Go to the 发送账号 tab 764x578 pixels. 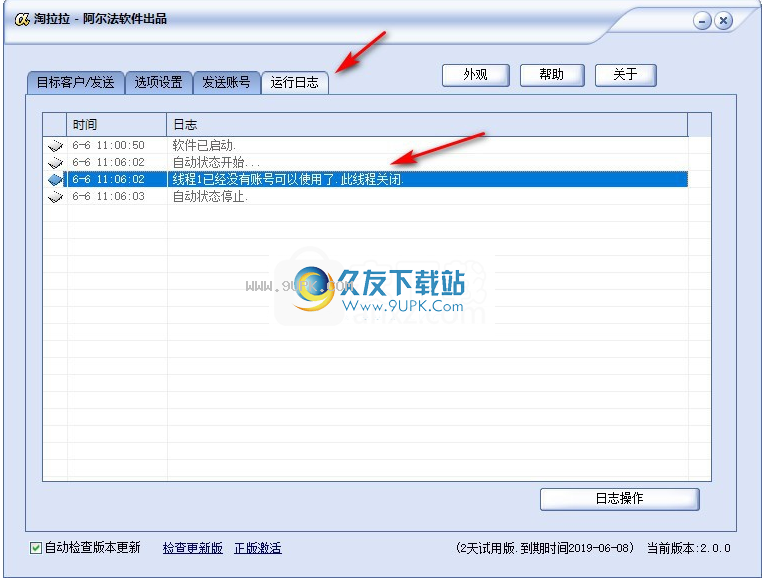(x=226, y=82)
